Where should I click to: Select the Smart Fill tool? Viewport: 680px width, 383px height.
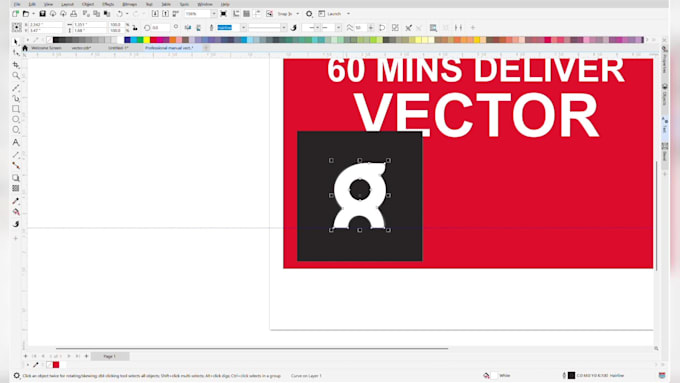[x=16, y=224]
